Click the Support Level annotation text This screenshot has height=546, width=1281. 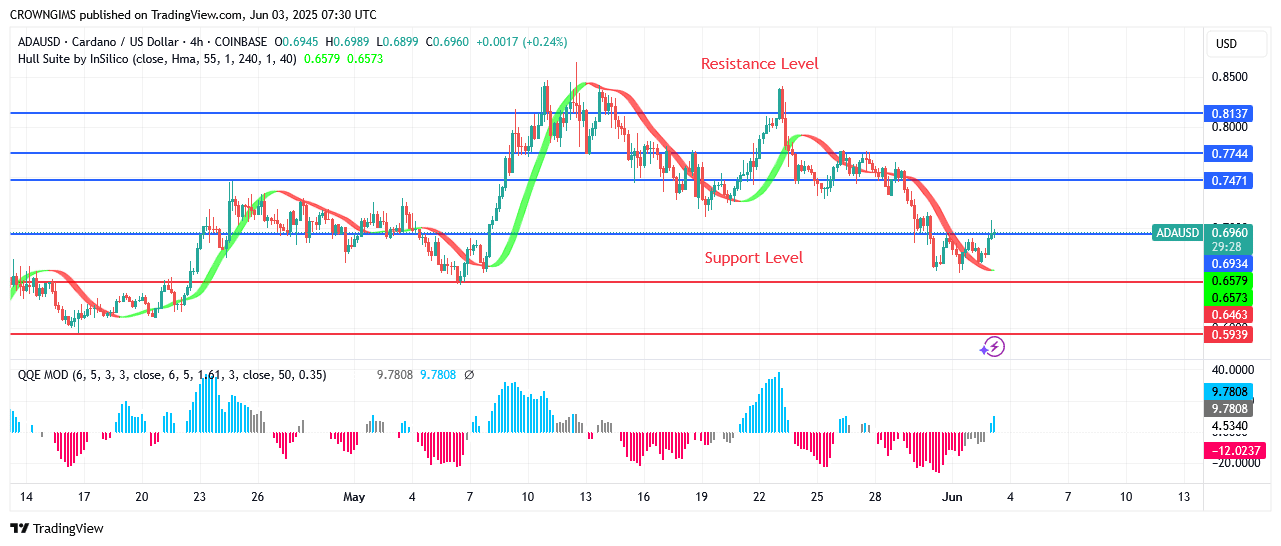(753, 258)
